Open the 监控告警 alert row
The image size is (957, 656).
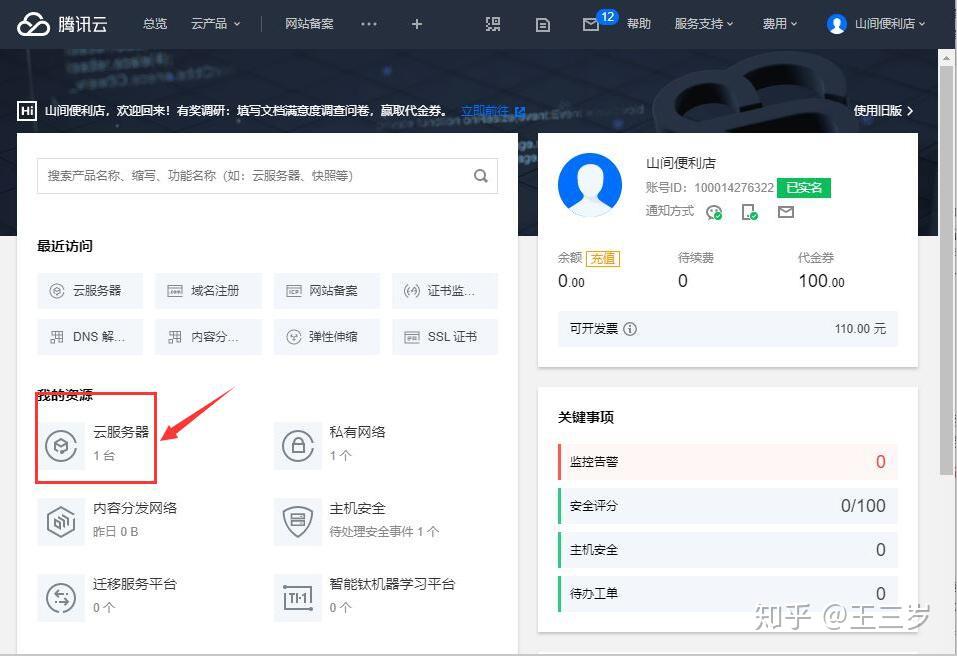click(x=728, y=462)
